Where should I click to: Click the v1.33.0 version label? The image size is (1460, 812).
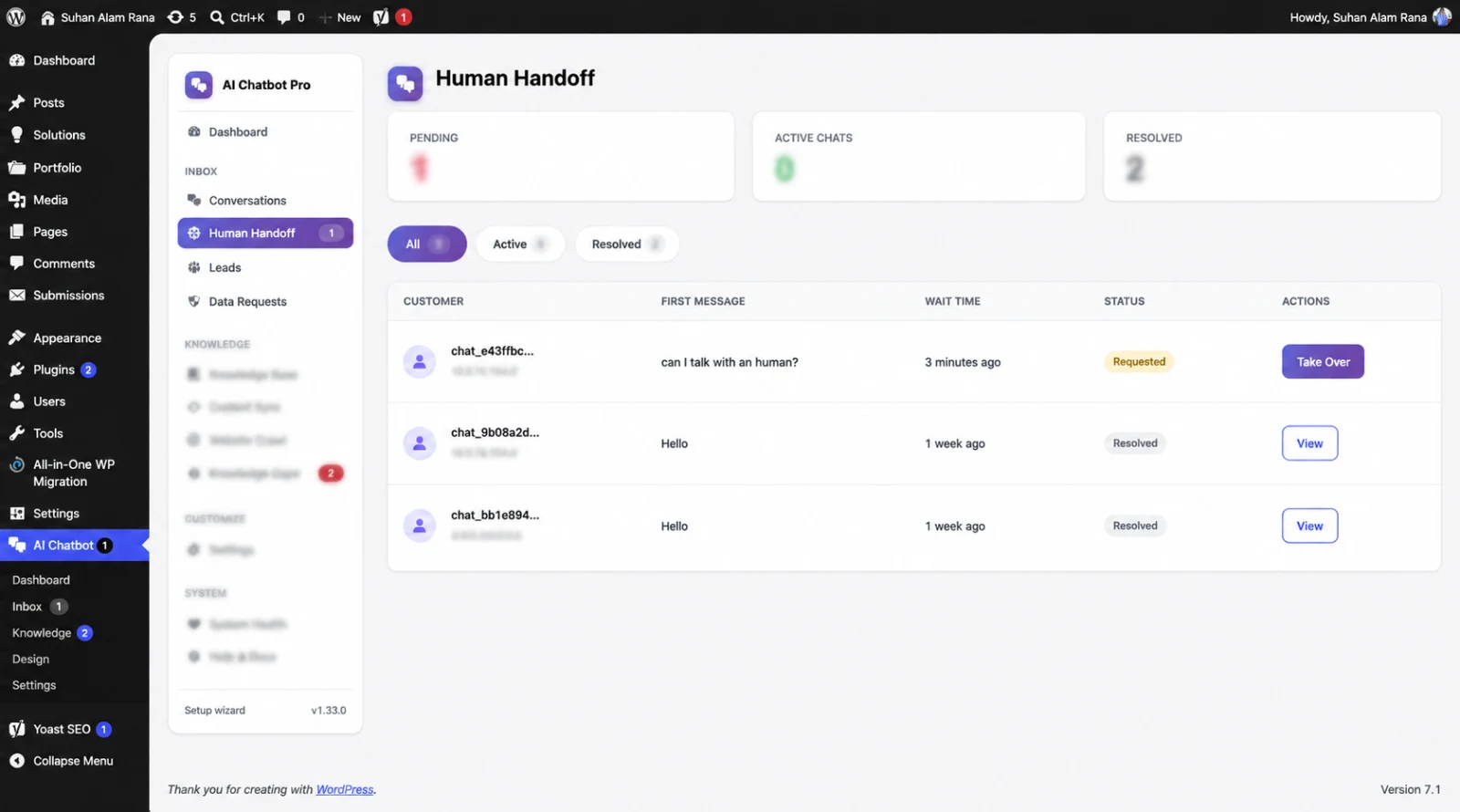[328, 711]
